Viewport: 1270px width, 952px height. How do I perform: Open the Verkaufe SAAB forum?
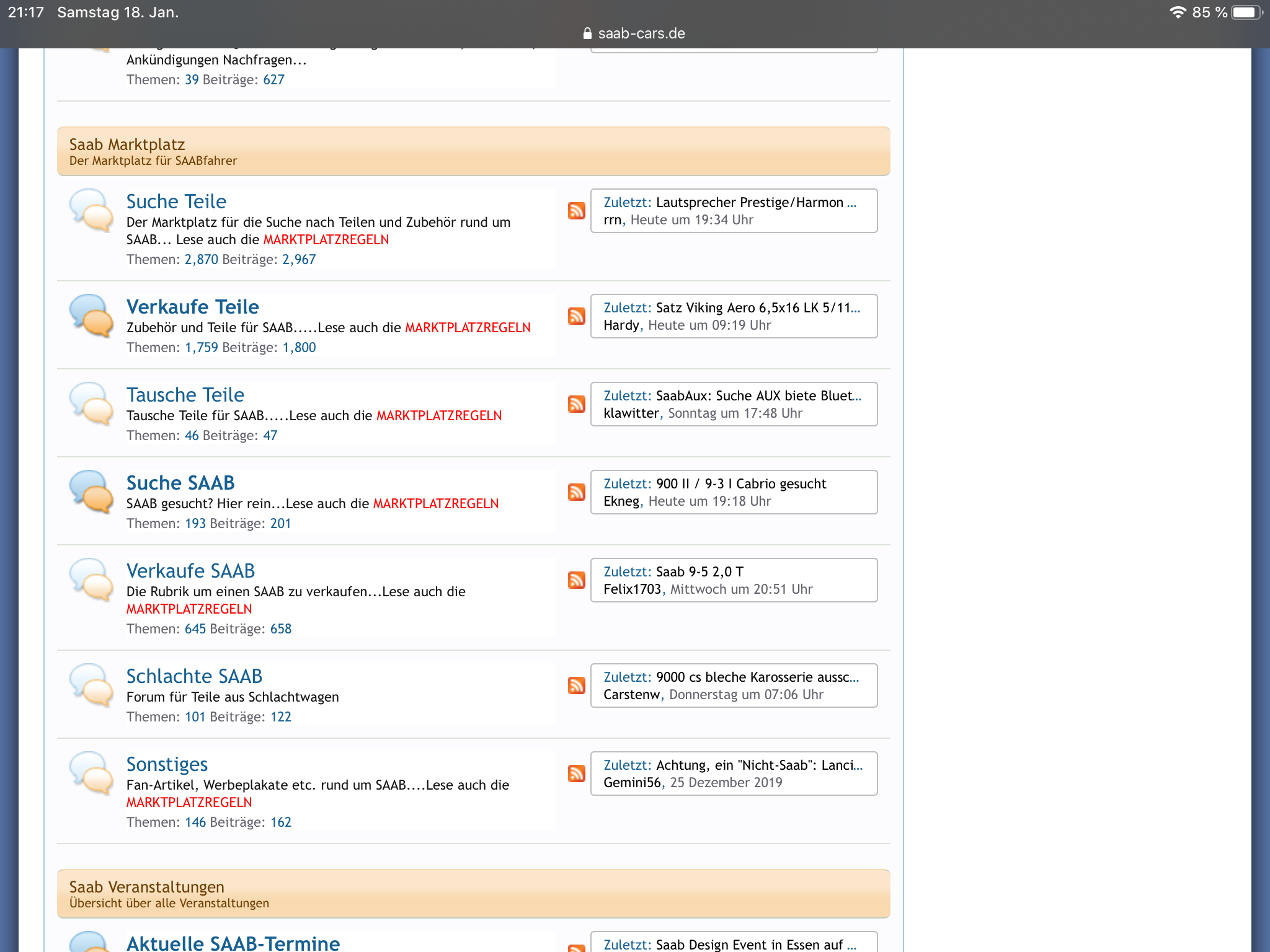point(191,571)
